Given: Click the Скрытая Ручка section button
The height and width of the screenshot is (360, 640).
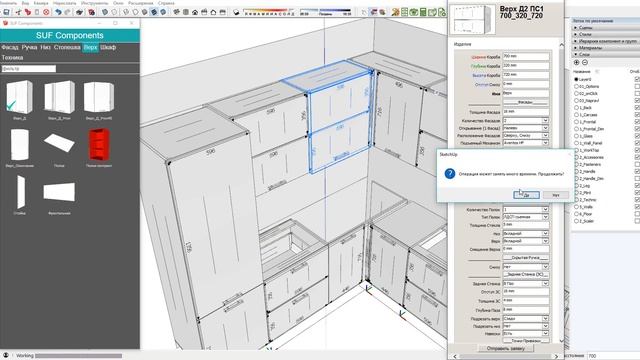Looking at the screenshot, I should 526,258.
